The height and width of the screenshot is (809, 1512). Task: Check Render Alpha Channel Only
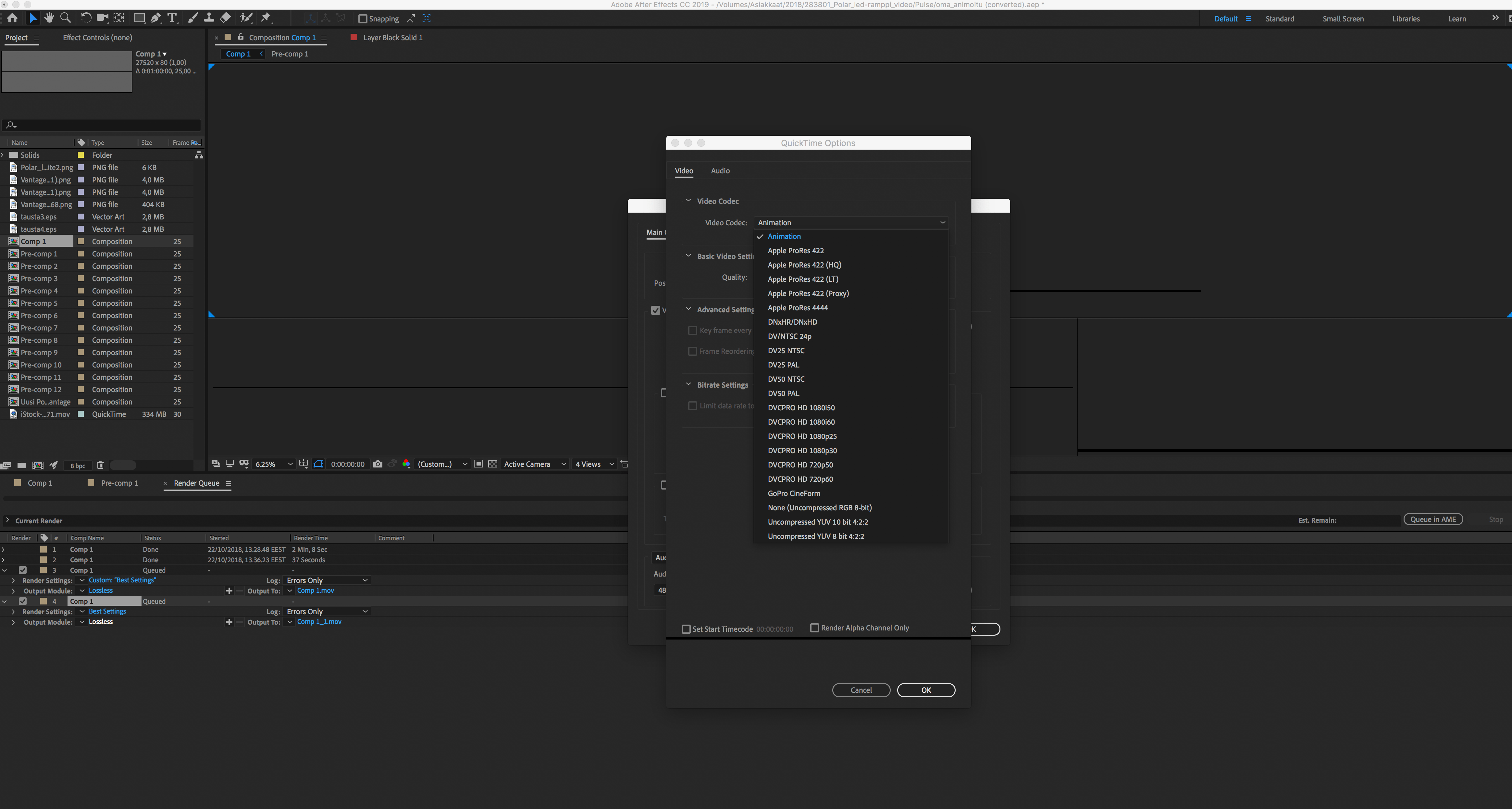(815, 628)
